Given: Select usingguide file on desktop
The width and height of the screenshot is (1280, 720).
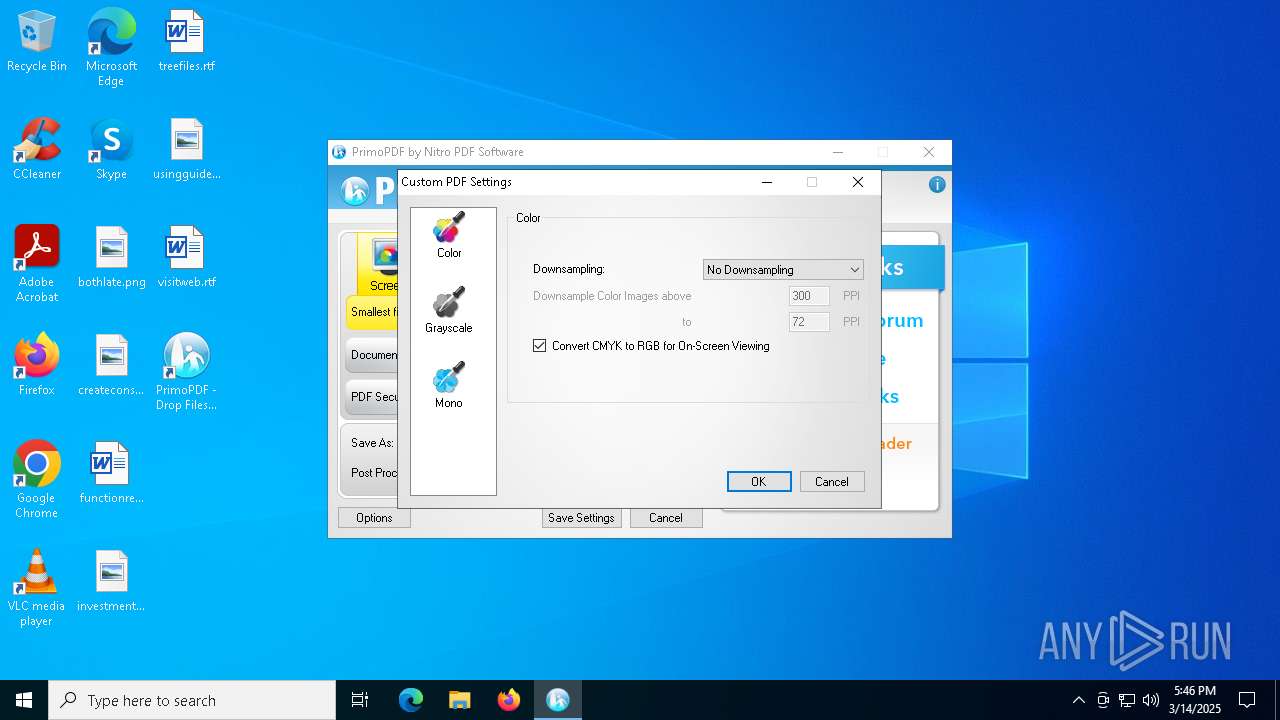Looking at the screenshot, I should pos(186,149).
